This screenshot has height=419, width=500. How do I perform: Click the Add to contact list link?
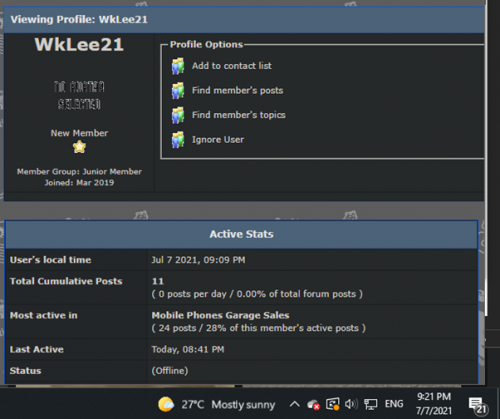tap(232, 66)
